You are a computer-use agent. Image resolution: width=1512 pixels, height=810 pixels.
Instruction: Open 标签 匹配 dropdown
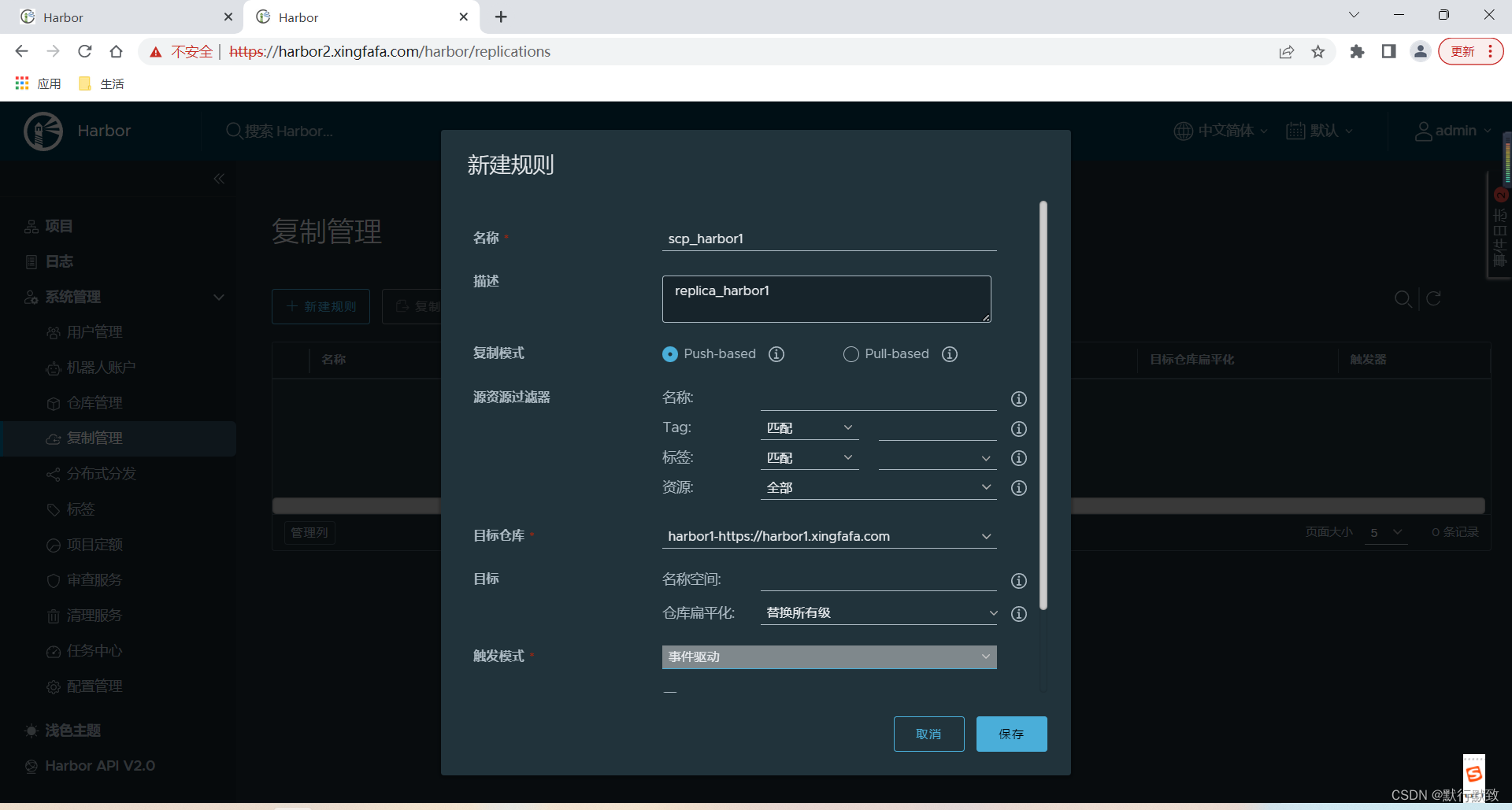pos(810,458)
